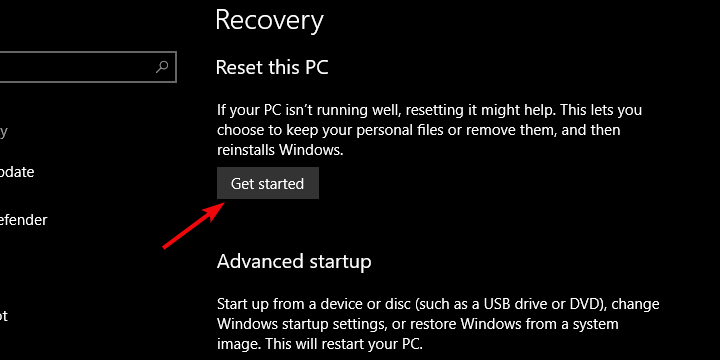The height and width of the screenshot is (360, 720).
Task: Open the Windows Update sidebar item
Action: tap(17, 173)
